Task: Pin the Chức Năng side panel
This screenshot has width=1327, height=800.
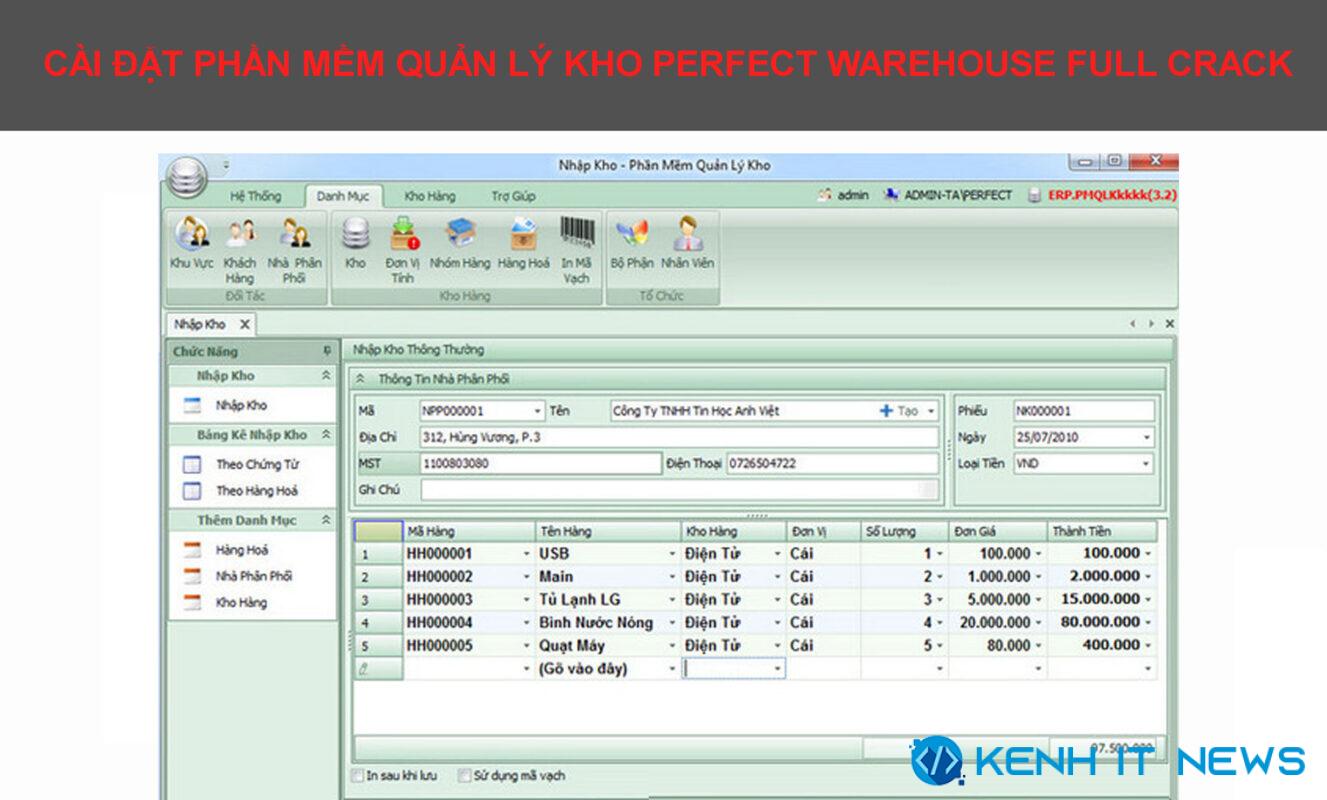Action: 326,352
